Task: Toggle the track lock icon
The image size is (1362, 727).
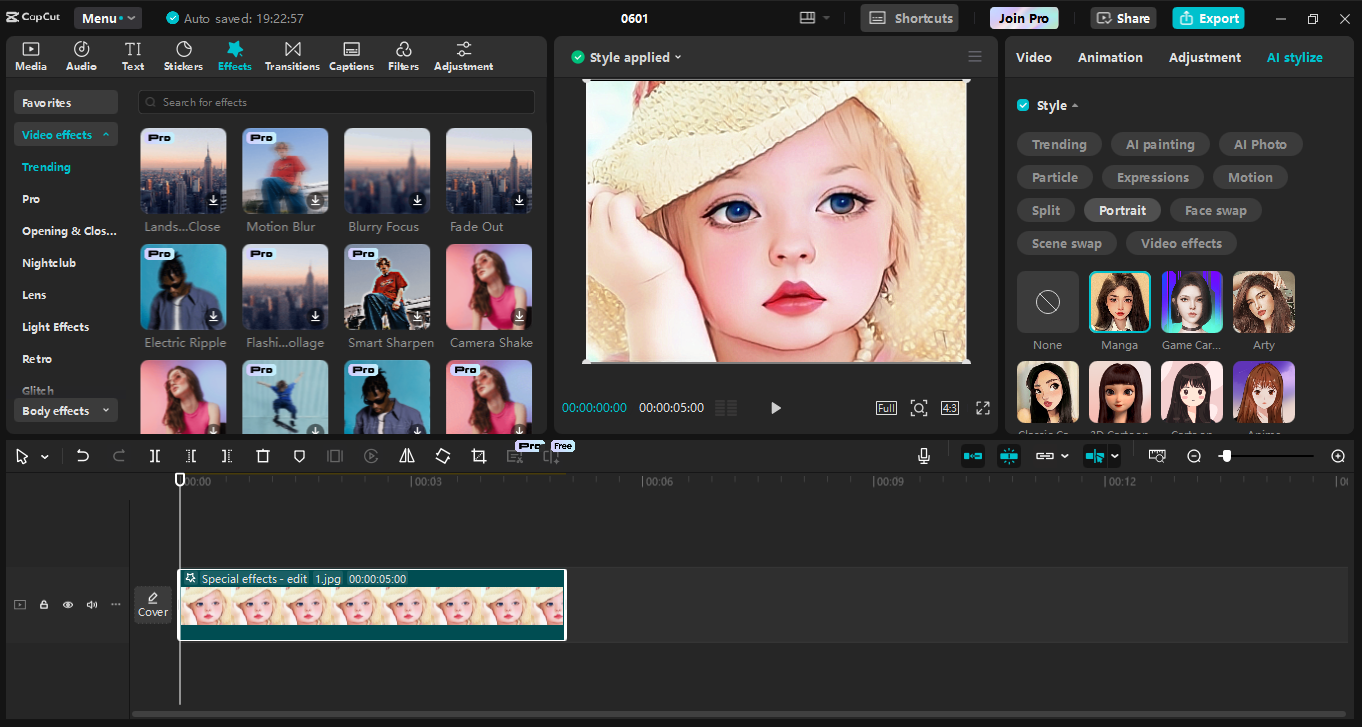Action: 44,605
